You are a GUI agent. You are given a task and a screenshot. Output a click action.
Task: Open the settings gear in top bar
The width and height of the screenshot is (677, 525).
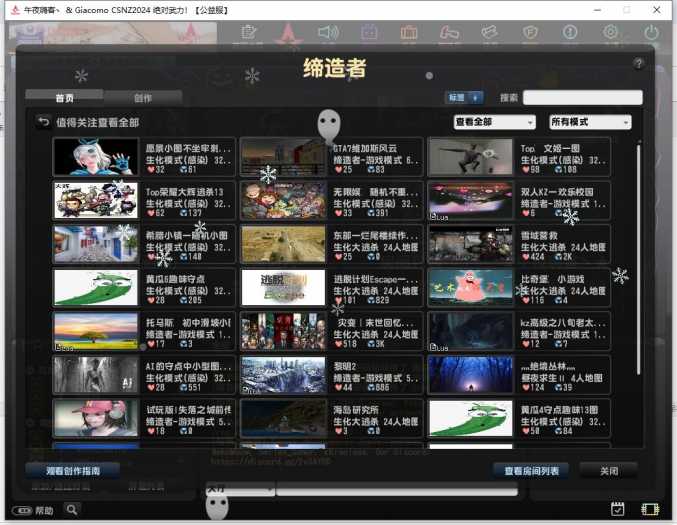[x=611, y=32]
